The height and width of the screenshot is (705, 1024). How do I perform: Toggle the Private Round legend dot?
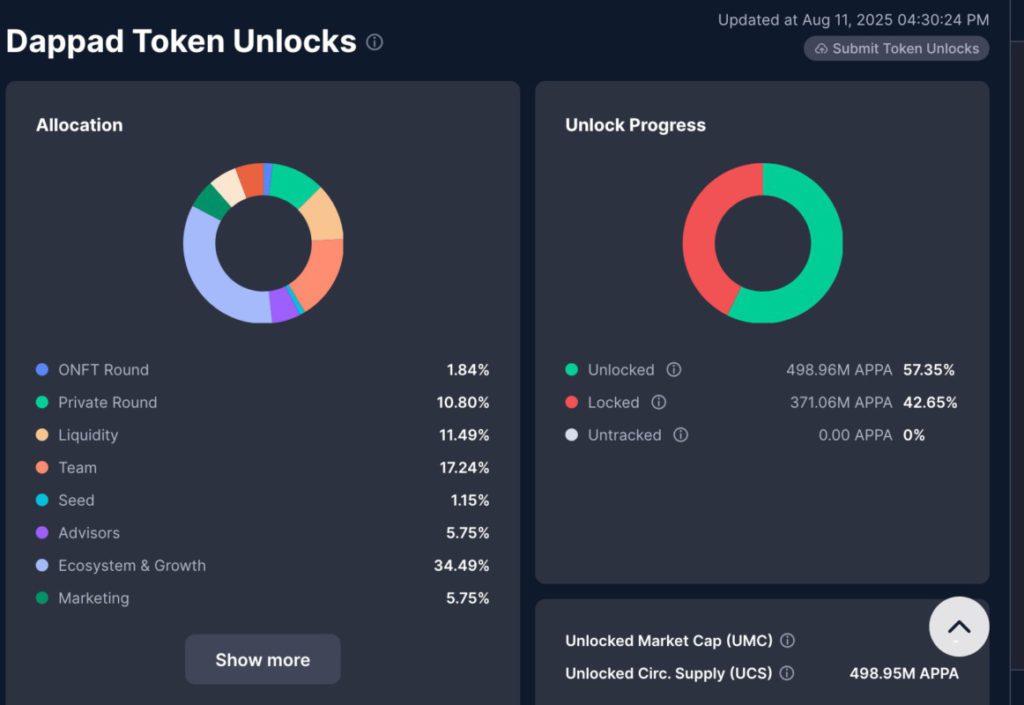(x=42, y=403)
